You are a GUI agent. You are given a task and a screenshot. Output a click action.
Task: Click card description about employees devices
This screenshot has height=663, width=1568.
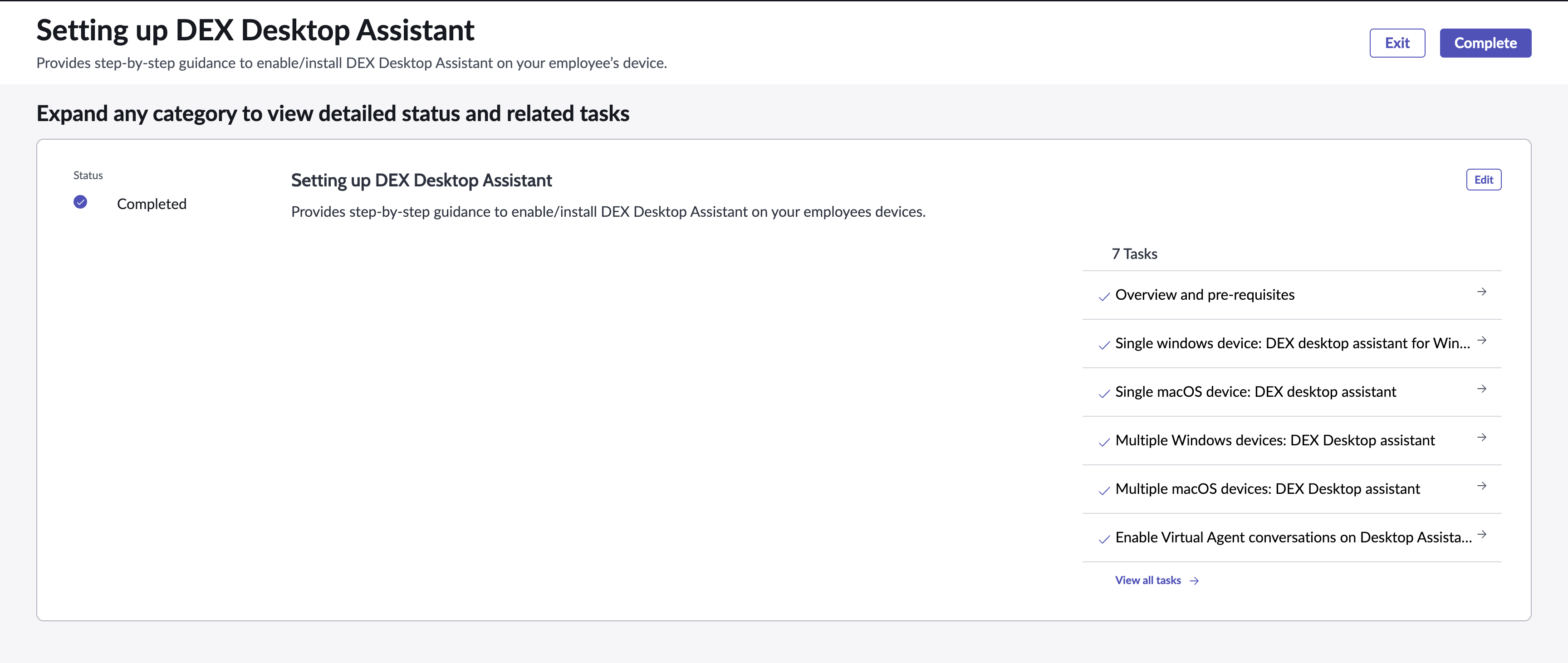coord(608,212)
